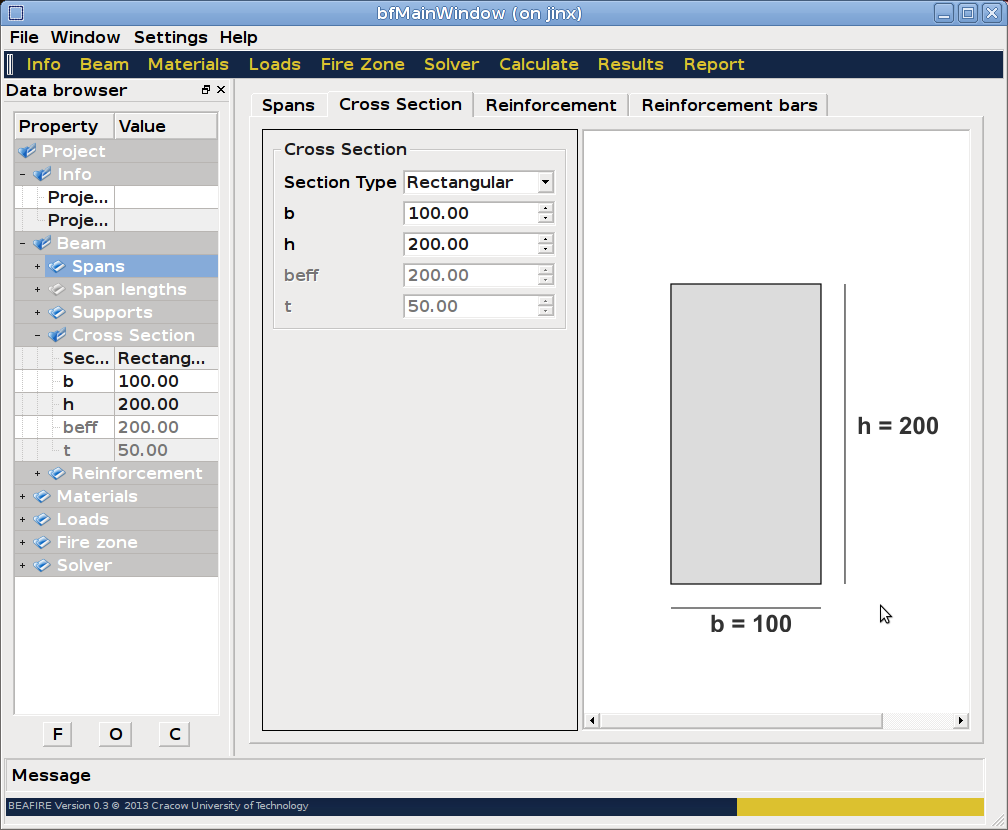Viewport: 1008px width, 830px height.
Task: Click the Supports node icon in tree
Action: tap(57, 312)
